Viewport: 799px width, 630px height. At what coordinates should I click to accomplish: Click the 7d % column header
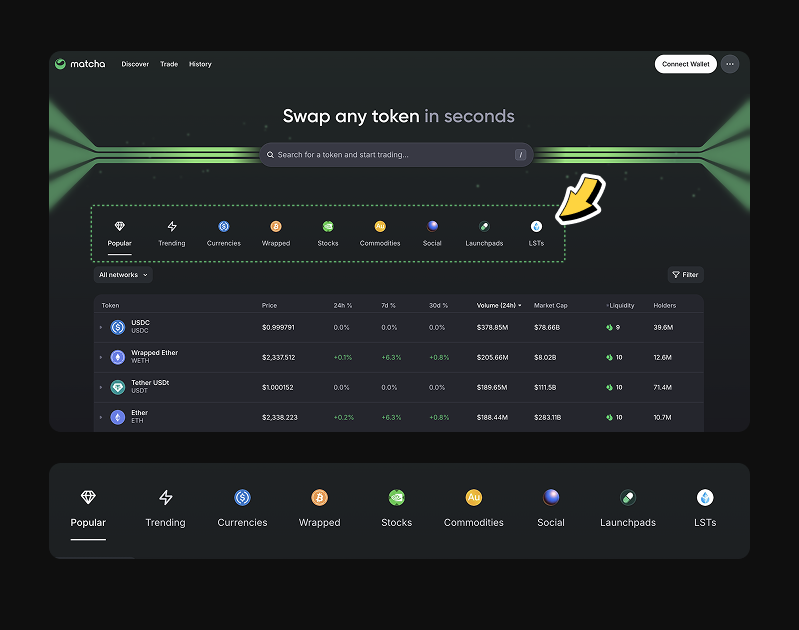point(388,305)
